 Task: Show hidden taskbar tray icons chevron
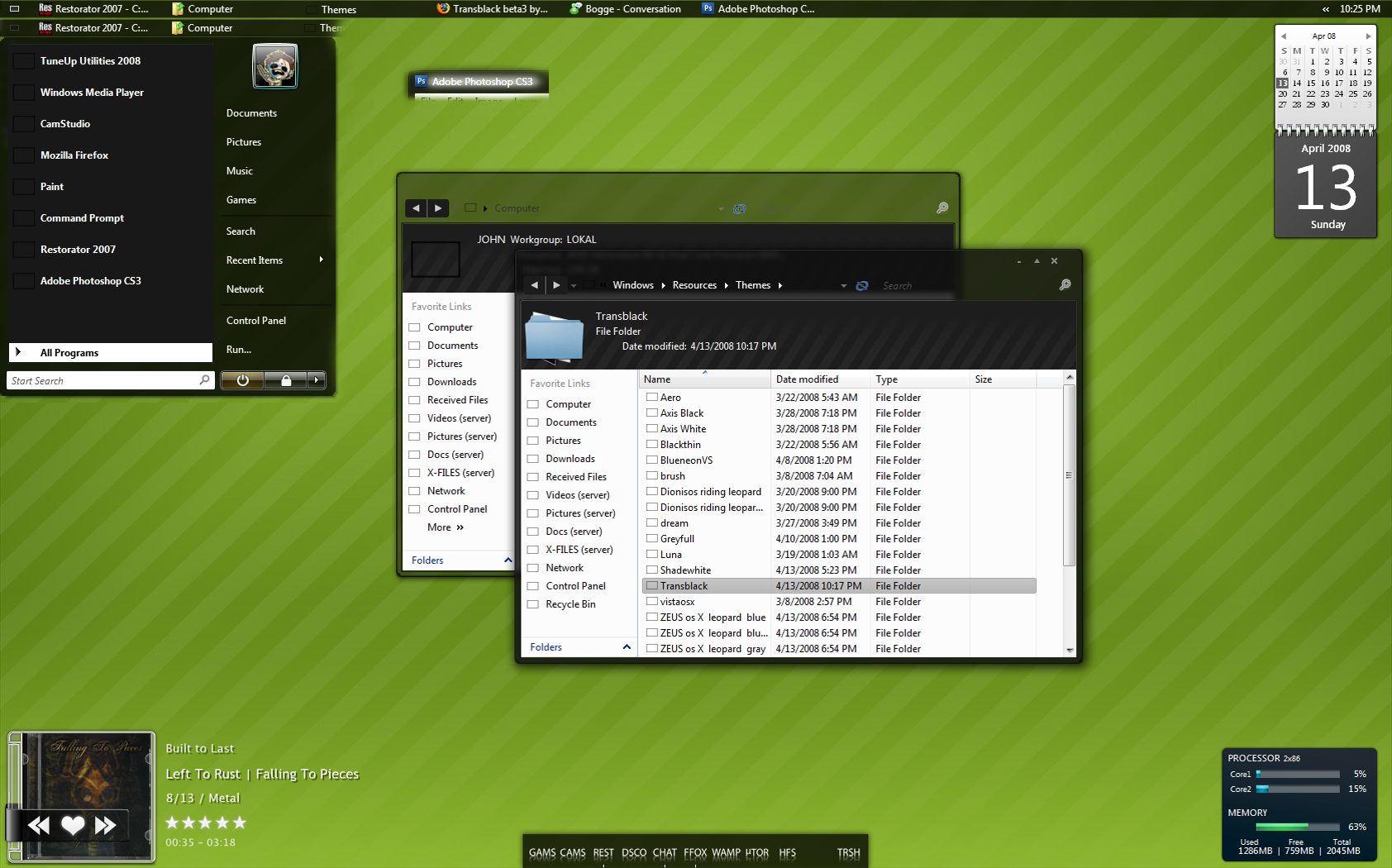(x=1326, y=9)
